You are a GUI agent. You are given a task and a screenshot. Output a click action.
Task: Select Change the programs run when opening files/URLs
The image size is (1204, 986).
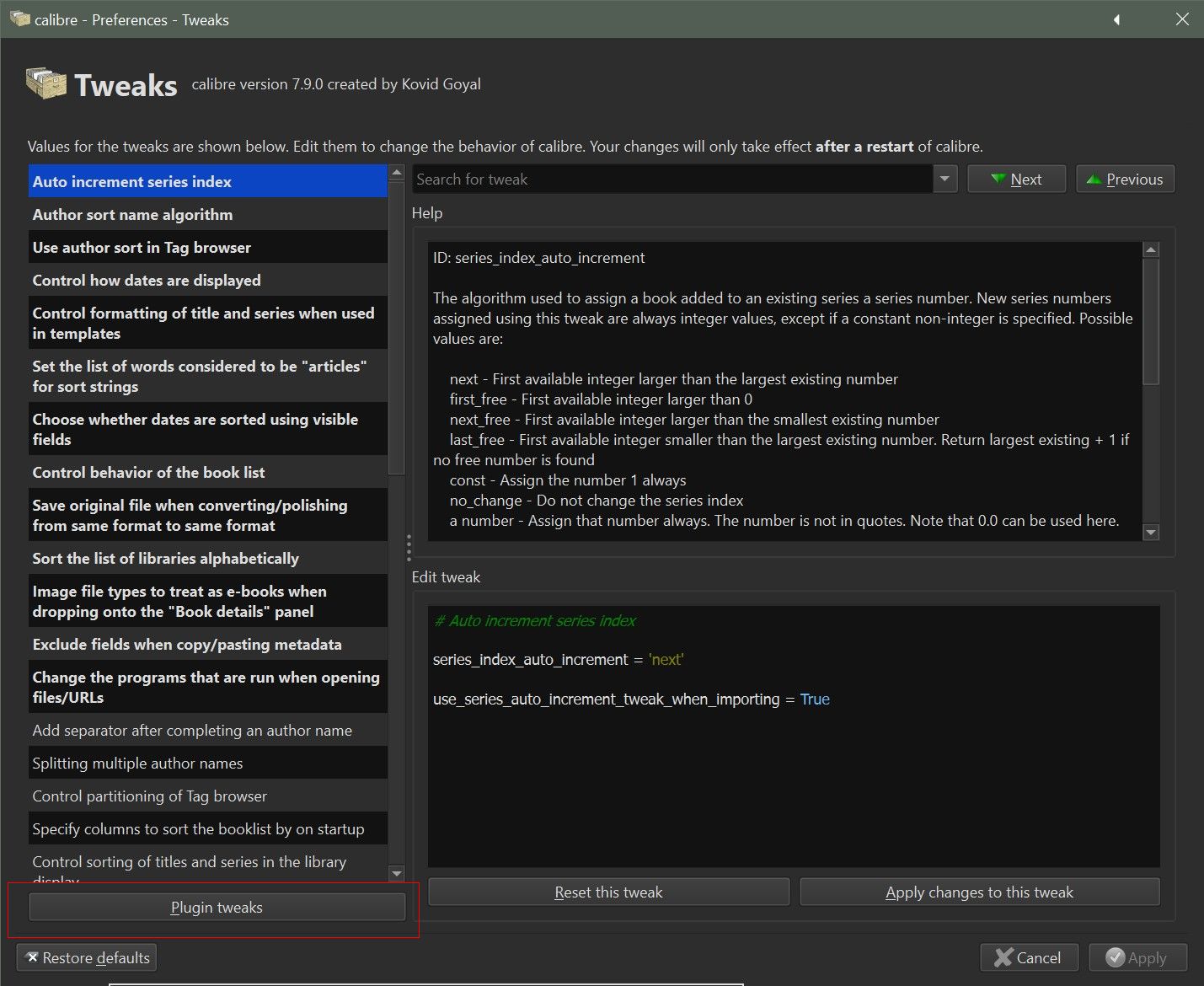[208, 687]
